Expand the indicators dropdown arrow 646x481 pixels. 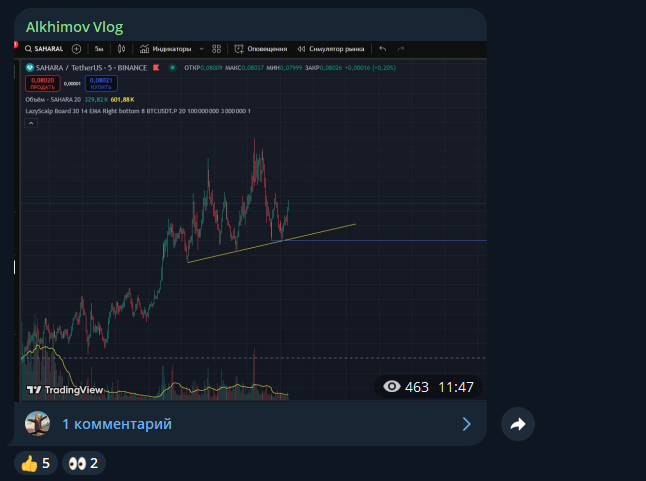pyautogui.click(x=201, y=49)
